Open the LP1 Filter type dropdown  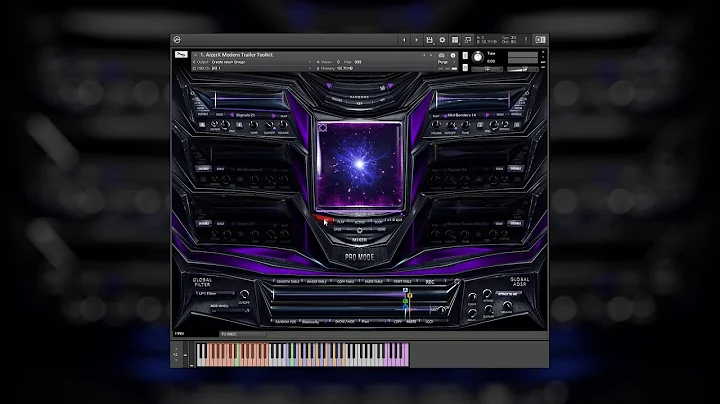(215, 293)
